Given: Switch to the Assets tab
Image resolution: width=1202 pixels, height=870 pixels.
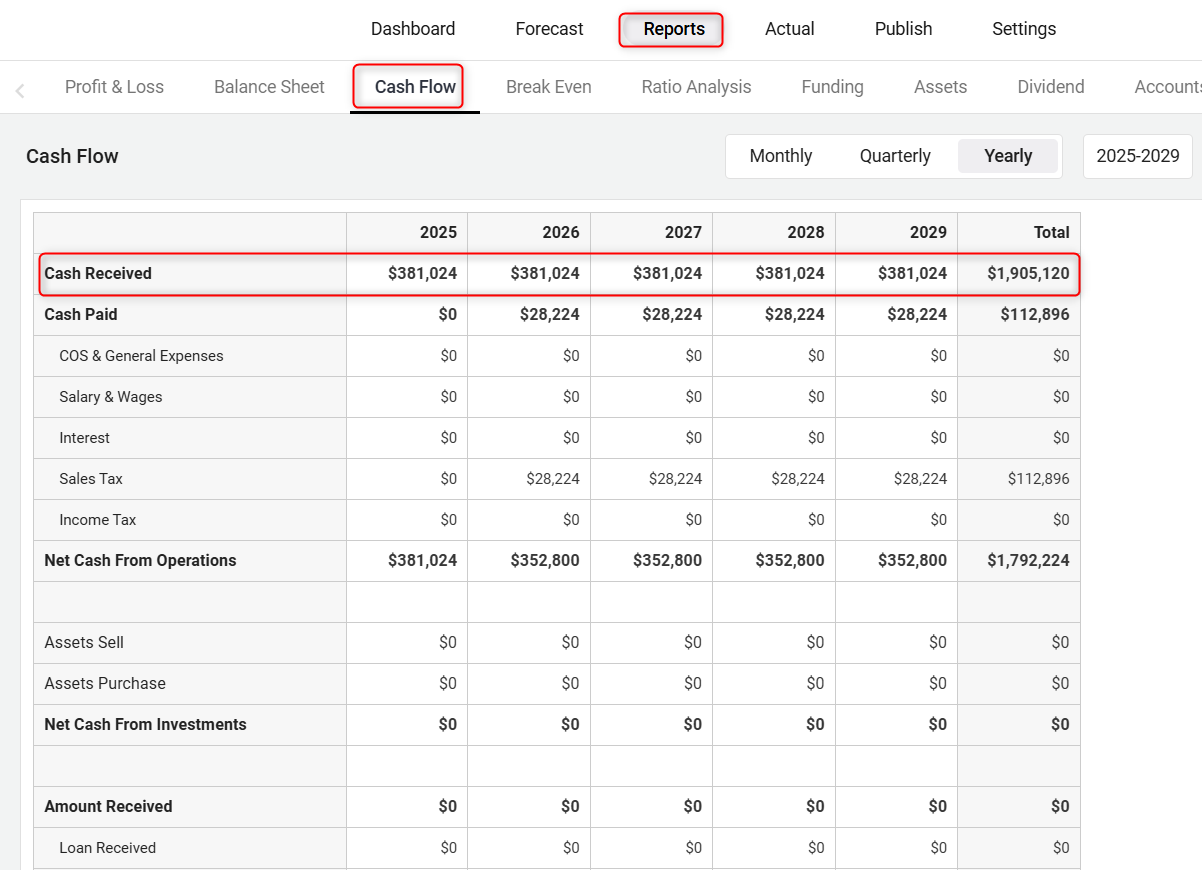Looking at the screenshot, I should point(940,87).
